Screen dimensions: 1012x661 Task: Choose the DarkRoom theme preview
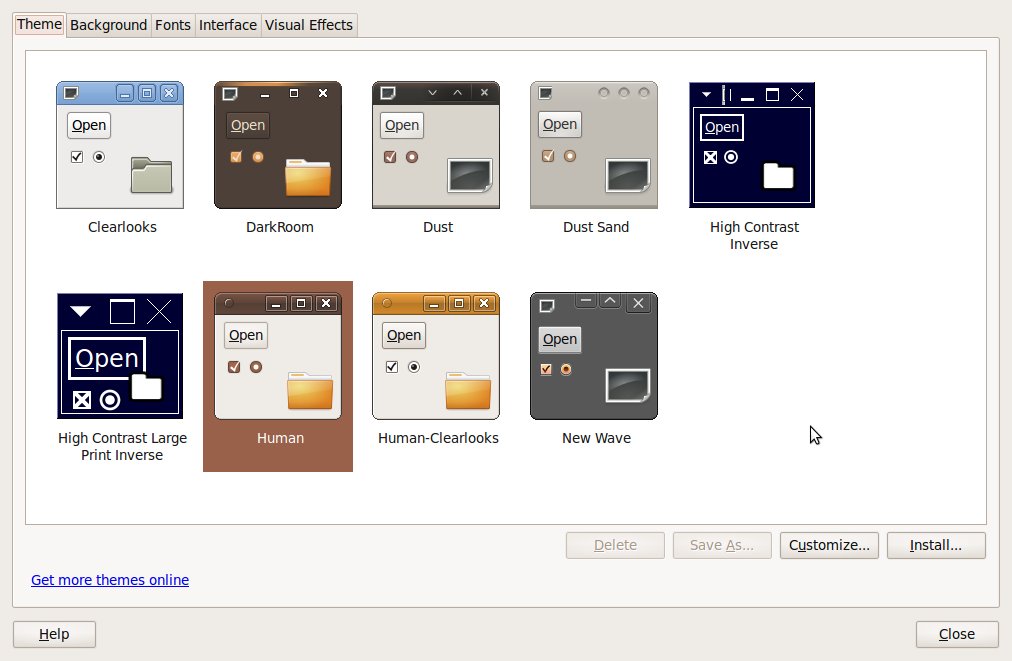coord(278,145)
